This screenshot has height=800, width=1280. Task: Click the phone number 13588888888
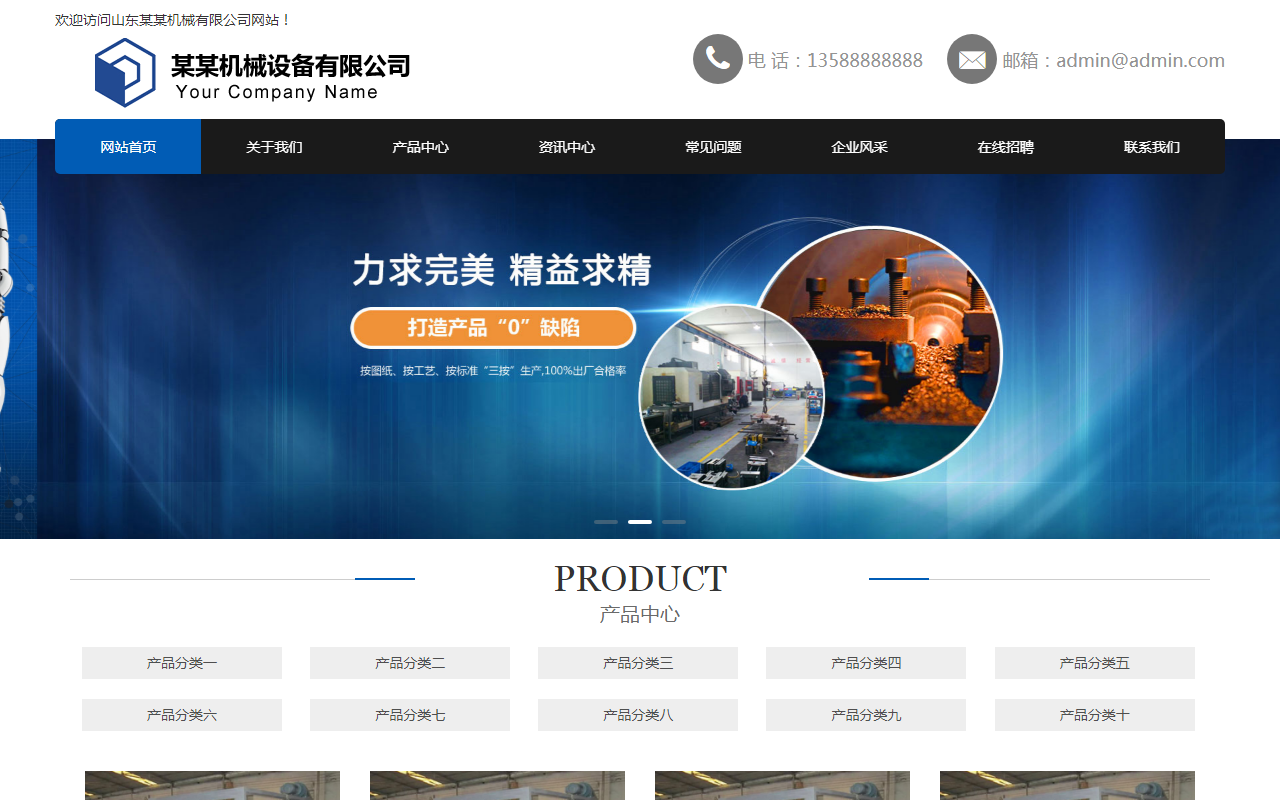865,60
